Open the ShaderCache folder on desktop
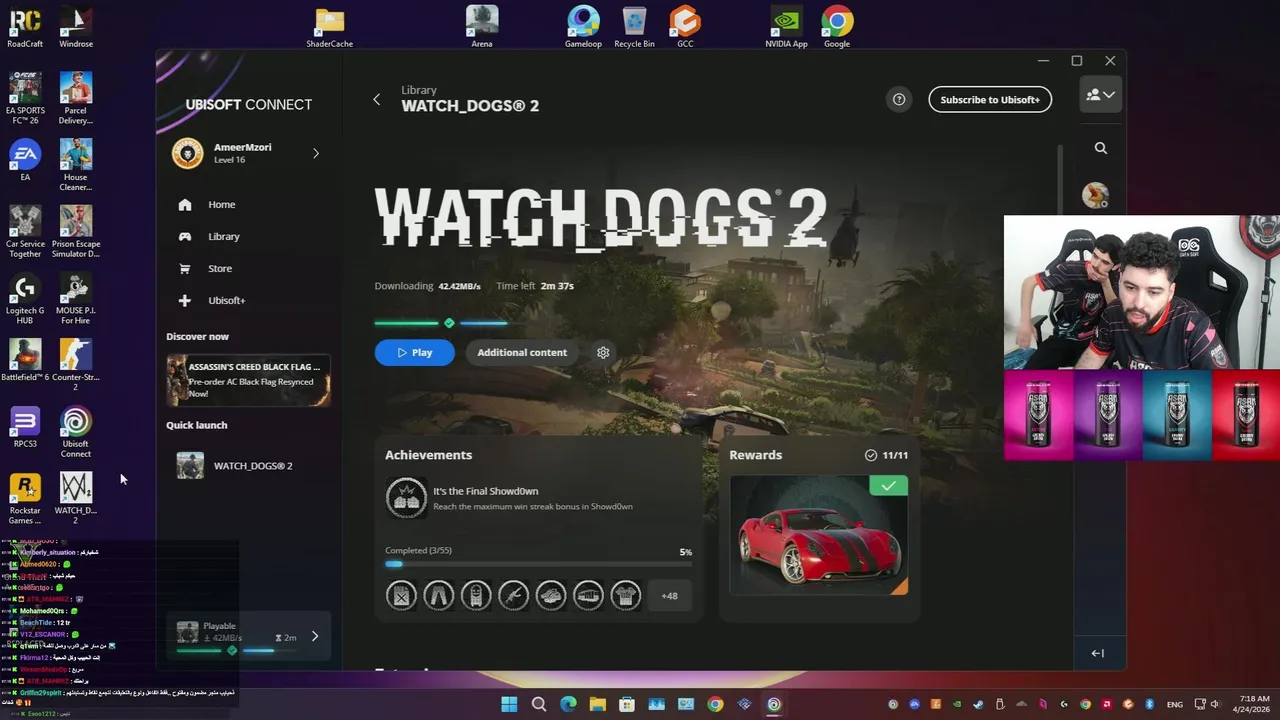Viewport: 1280px width, 720px height. tap(329, 27)
